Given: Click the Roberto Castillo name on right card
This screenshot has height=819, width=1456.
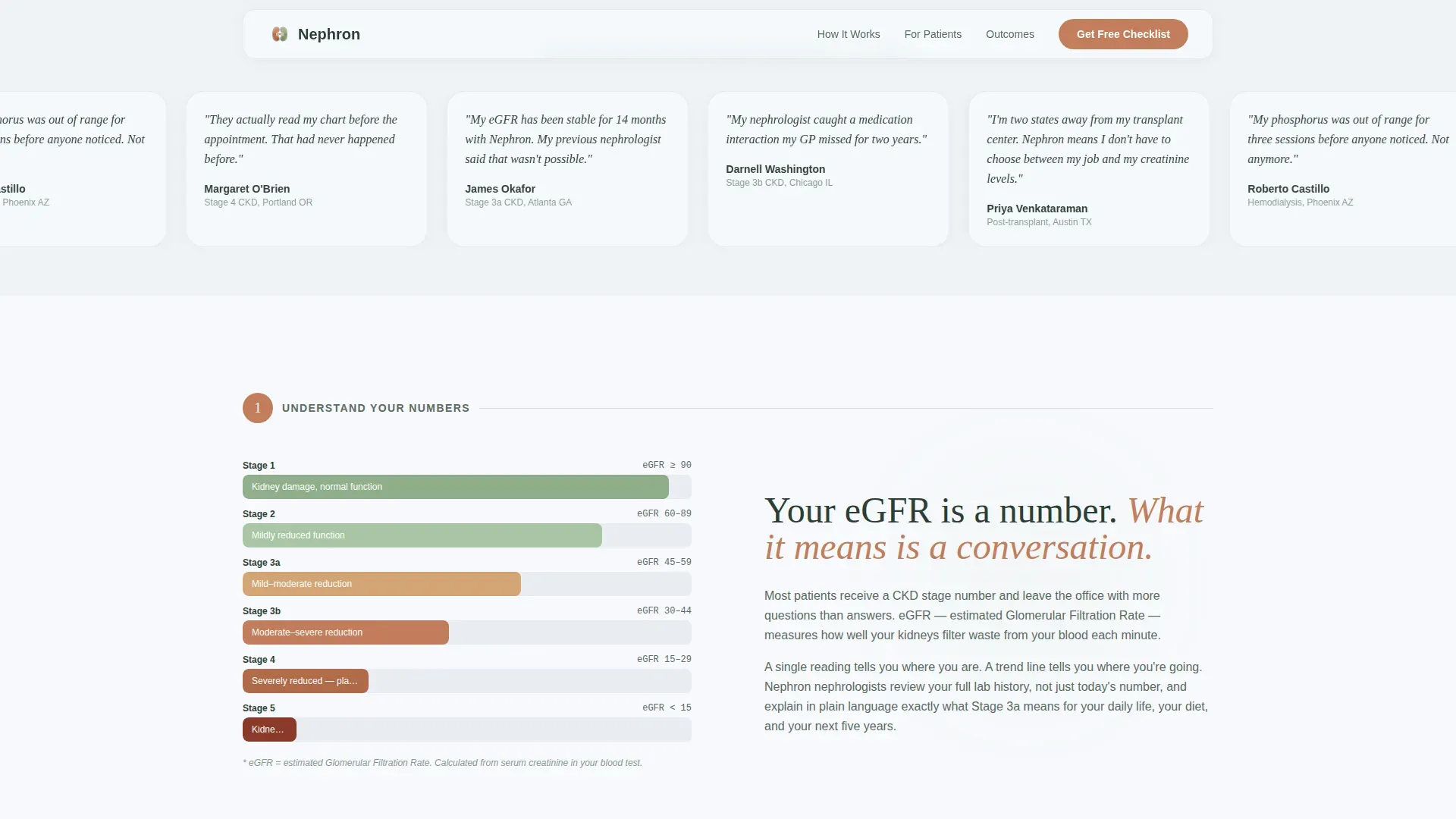Looking at the screenshot, I should [x=1288, y=189].
